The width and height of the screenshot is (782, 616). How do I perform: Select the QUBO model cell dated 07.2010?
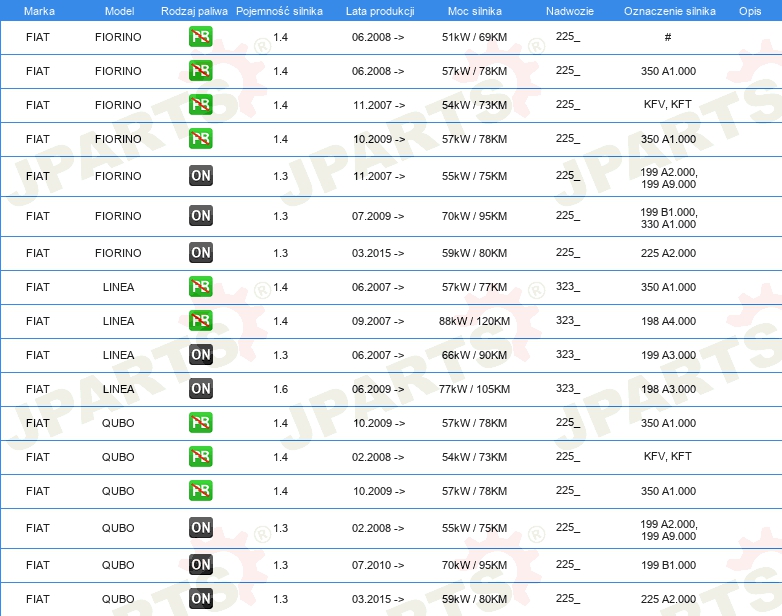tap(118, 565)
